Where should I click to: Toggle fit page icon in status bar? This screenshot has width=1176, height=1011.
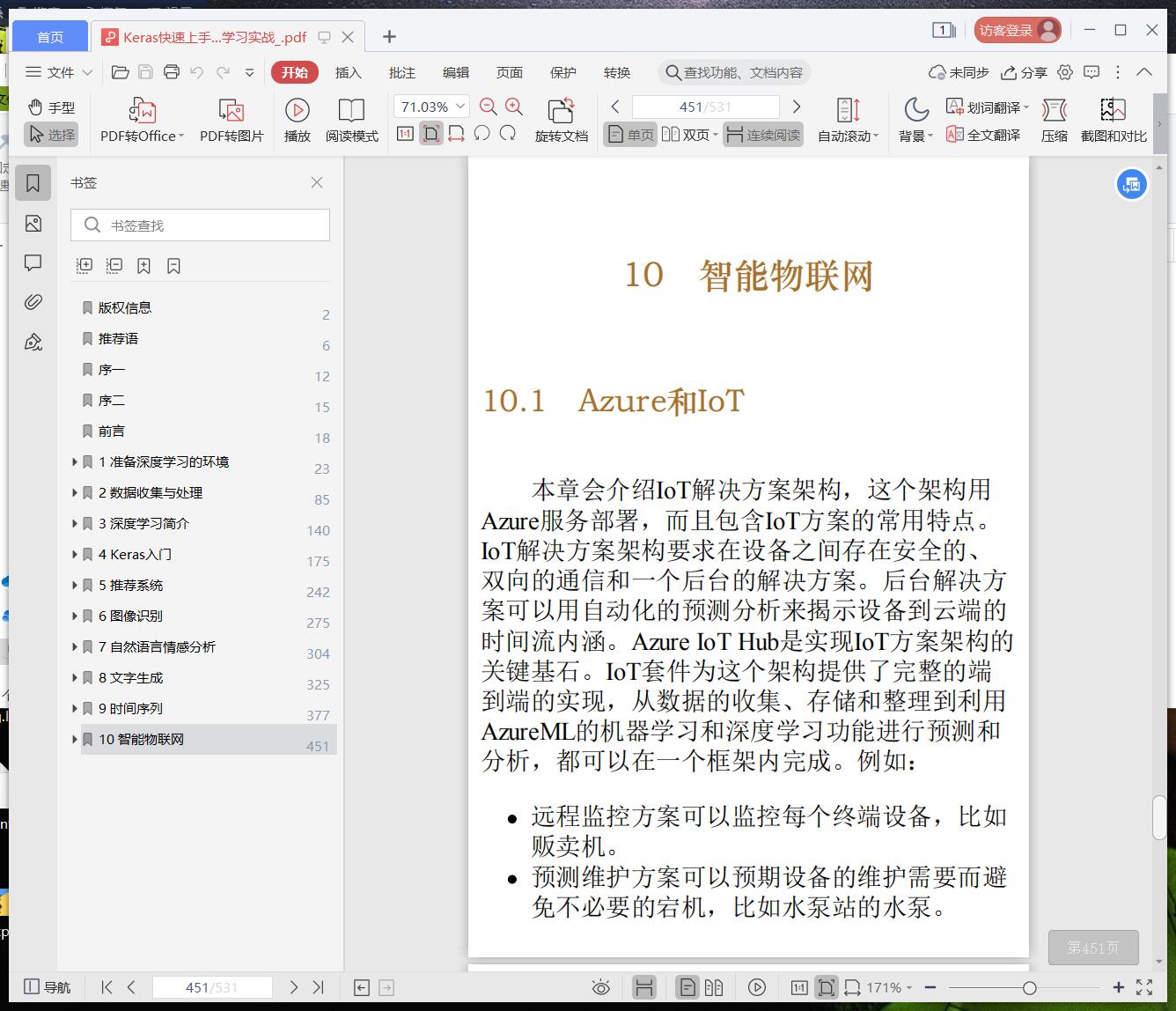click(826, 987)
